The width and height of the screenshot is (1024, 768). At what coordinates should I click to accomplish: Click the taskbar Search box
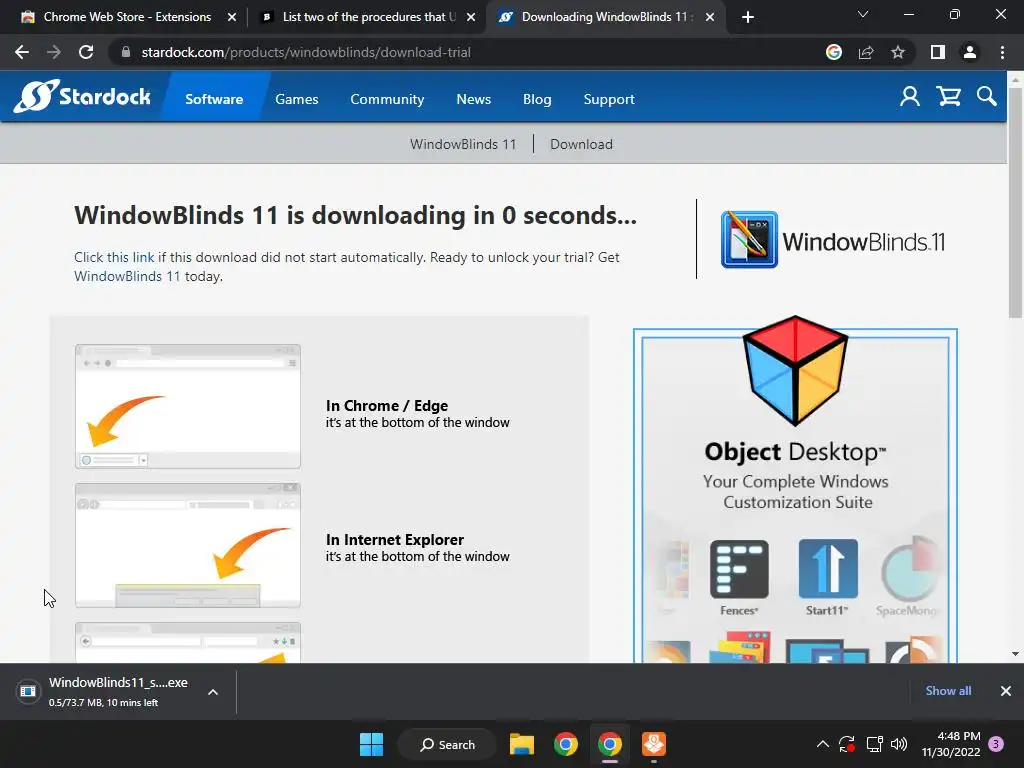[x=447, y=744]
